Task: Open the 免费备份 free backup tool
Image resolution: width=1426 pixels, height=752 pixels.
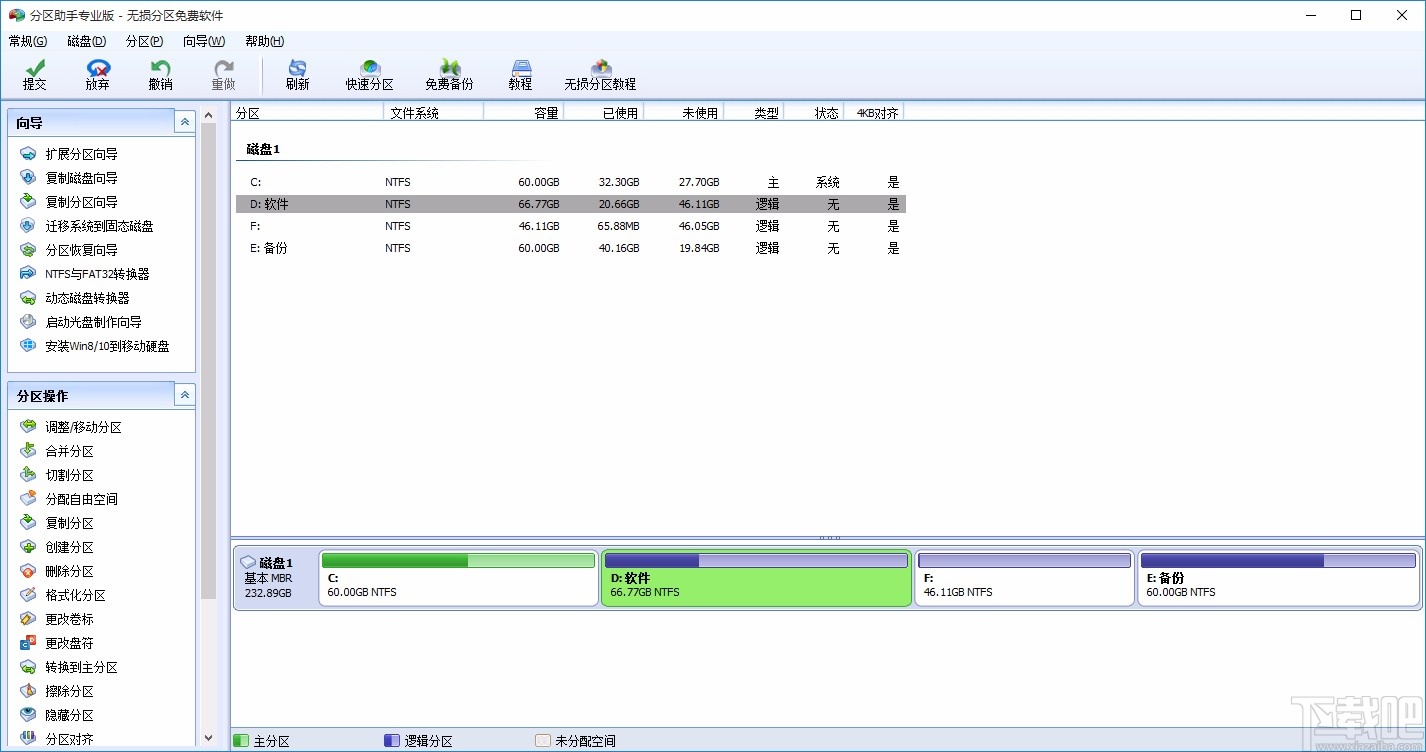Action: pyautogui.click(x=450, y=75)
